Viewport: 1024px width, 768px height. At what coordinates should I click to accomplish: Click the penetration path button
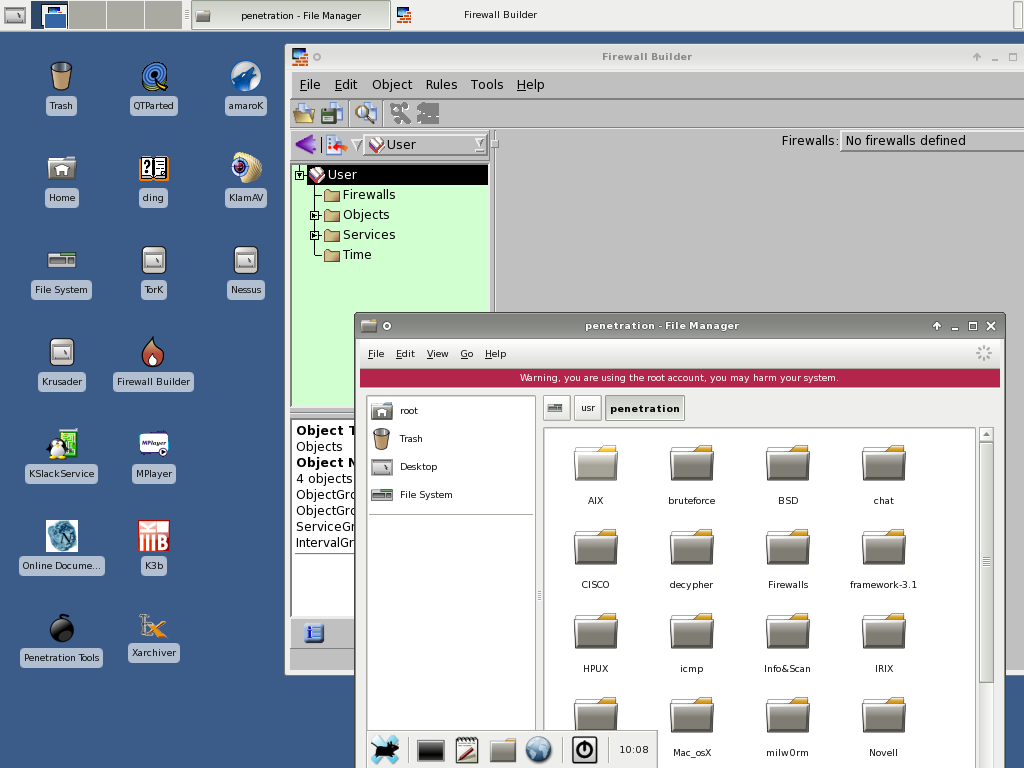(x=645, y=408)
